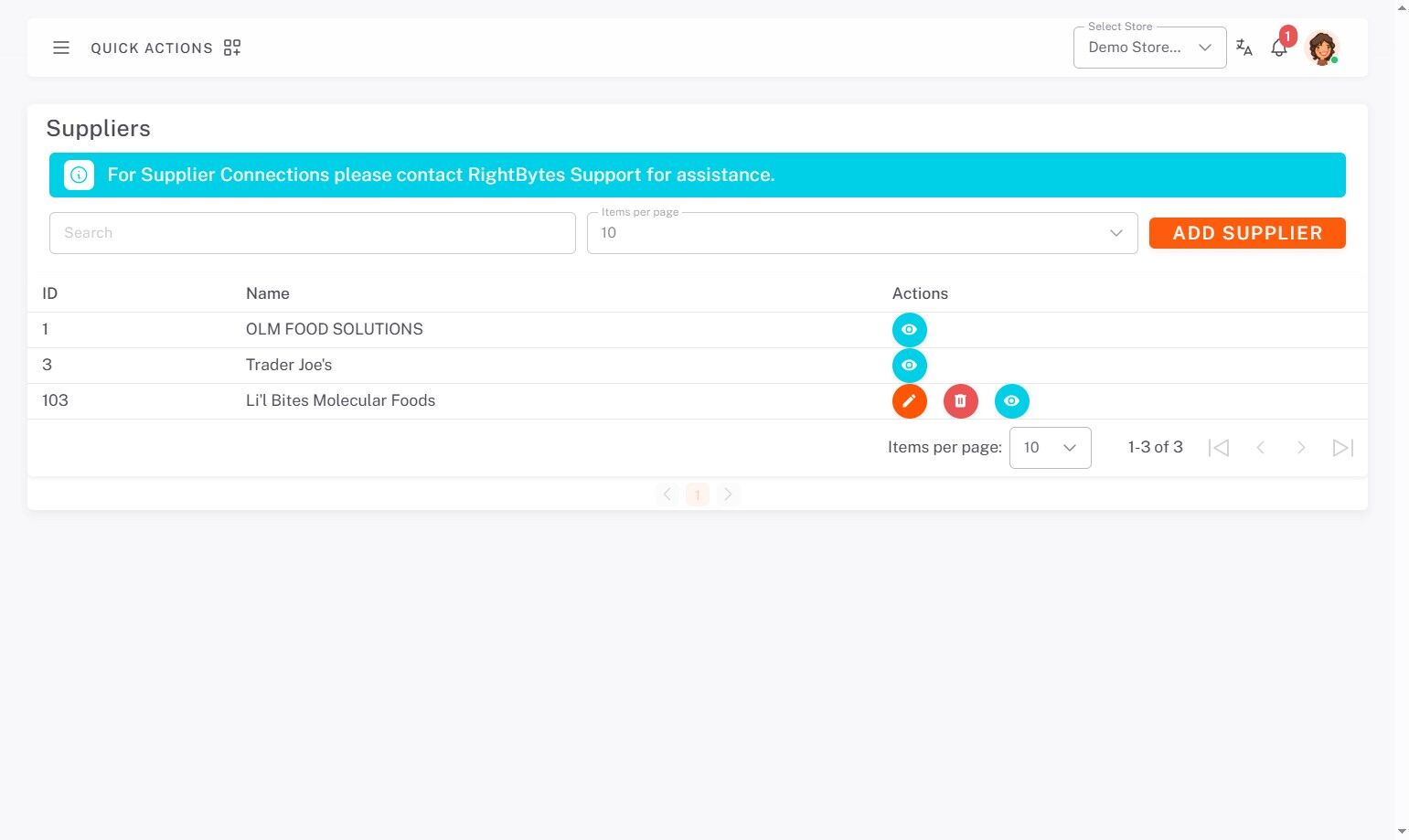Click the Actions column header
Screen dimensions: 1409x840
click(x=920, y=293)
